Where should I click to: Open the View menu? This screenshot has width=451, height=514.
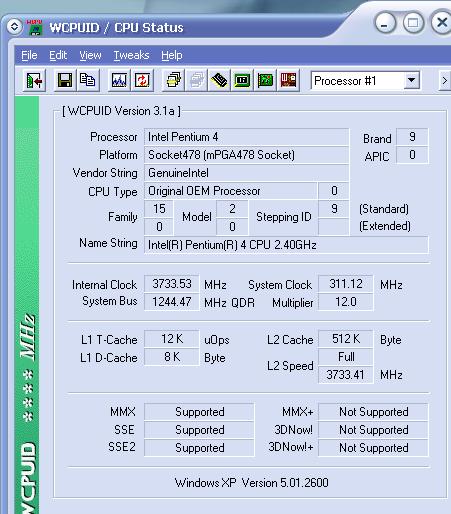[x=90, y=55]
